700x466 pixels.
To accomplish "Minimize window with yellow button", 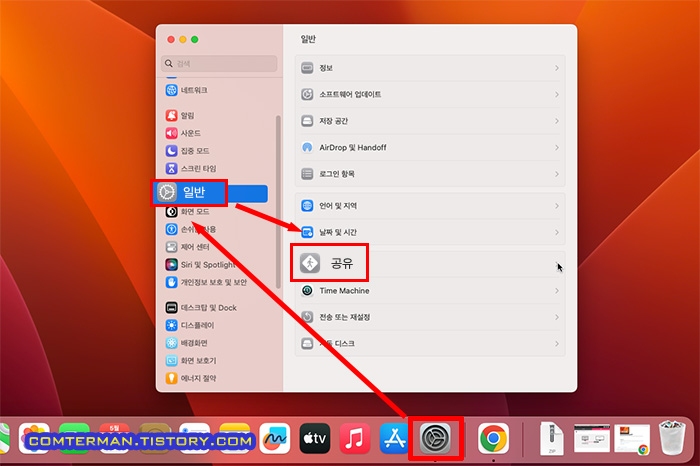I will pos(183,39).
